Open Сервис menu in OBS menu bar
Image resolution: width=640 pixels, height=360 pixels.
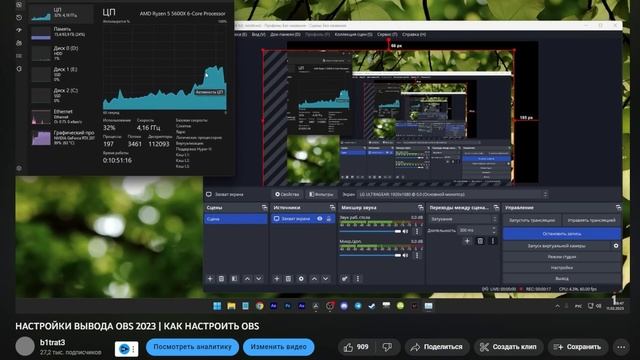(387, 35)
